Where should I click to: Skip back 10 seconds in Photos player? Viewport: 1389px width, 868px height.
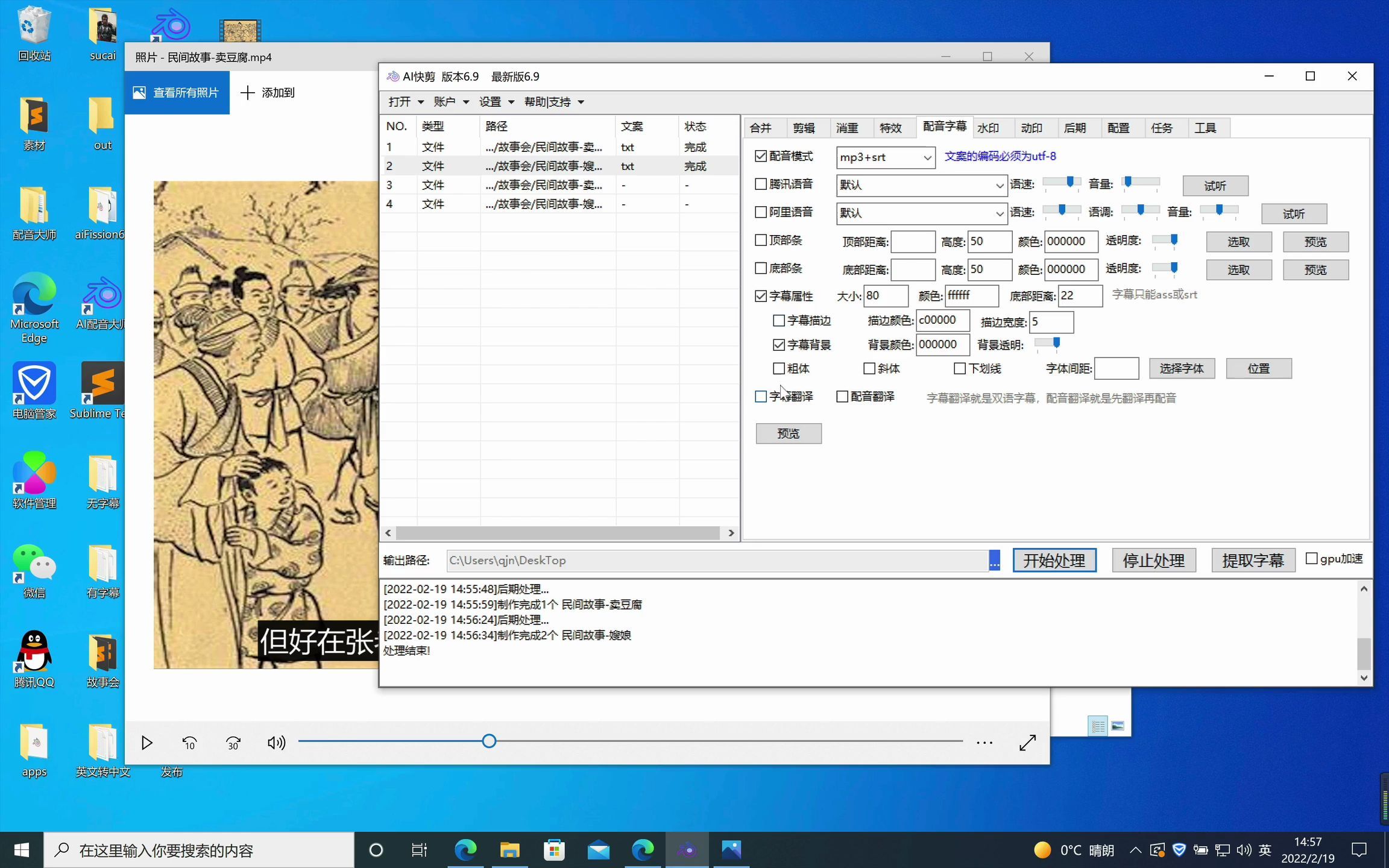(x=189, y=743)
